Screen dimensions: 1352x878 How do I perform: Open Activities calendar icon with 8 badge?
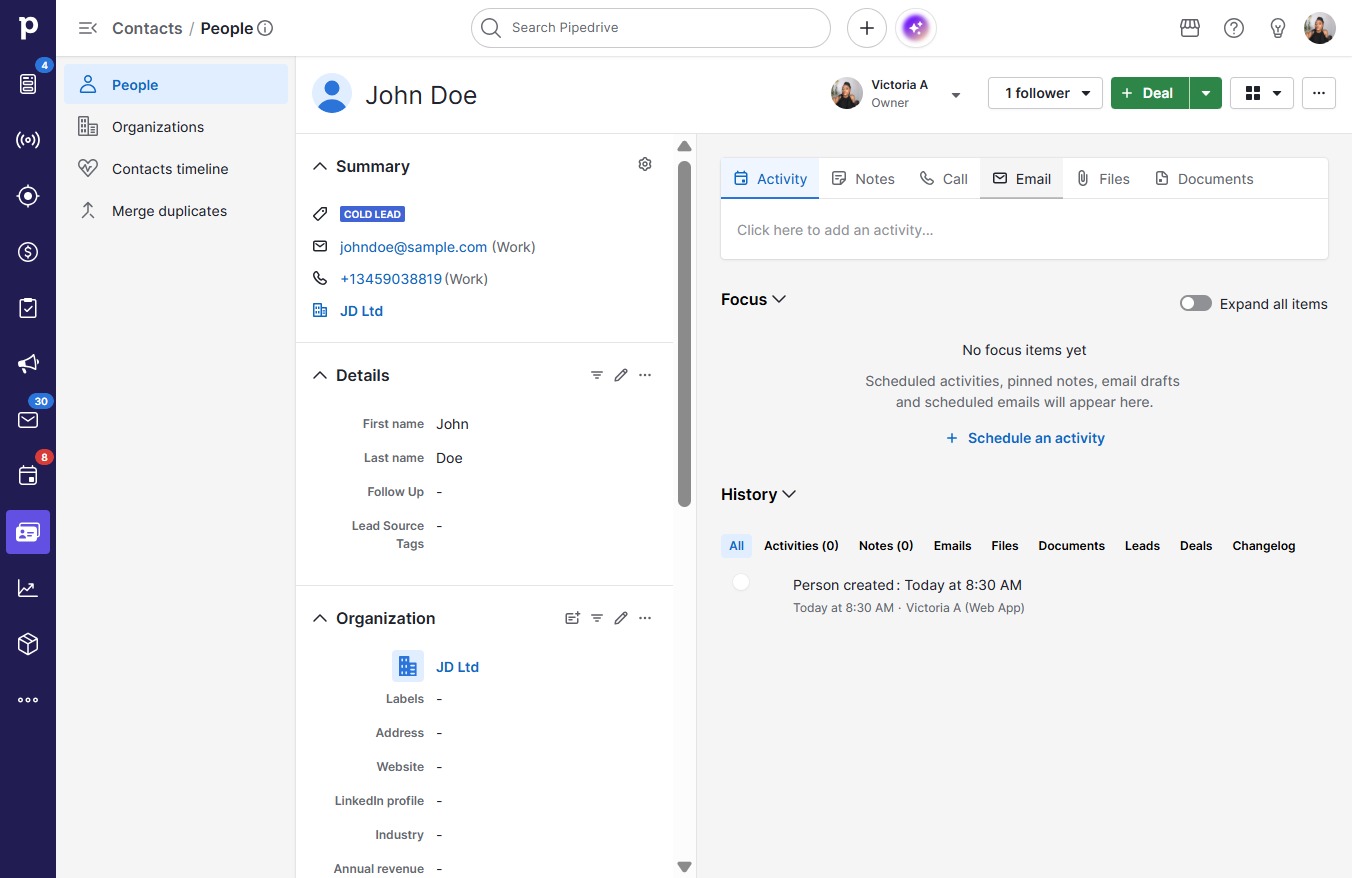(x=28, y=476)
